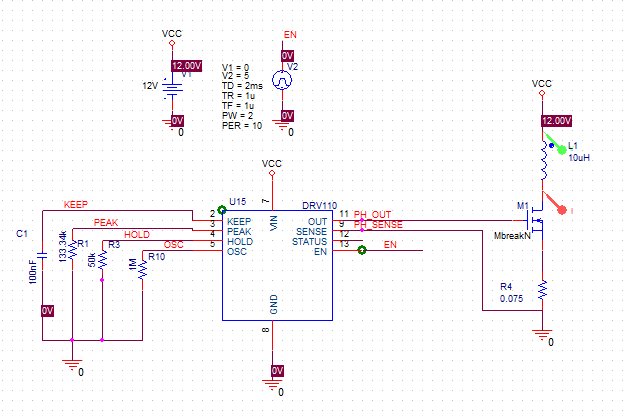Select the SENSE pin name on U15
The image size is (631, 414).
pos(311,232)
